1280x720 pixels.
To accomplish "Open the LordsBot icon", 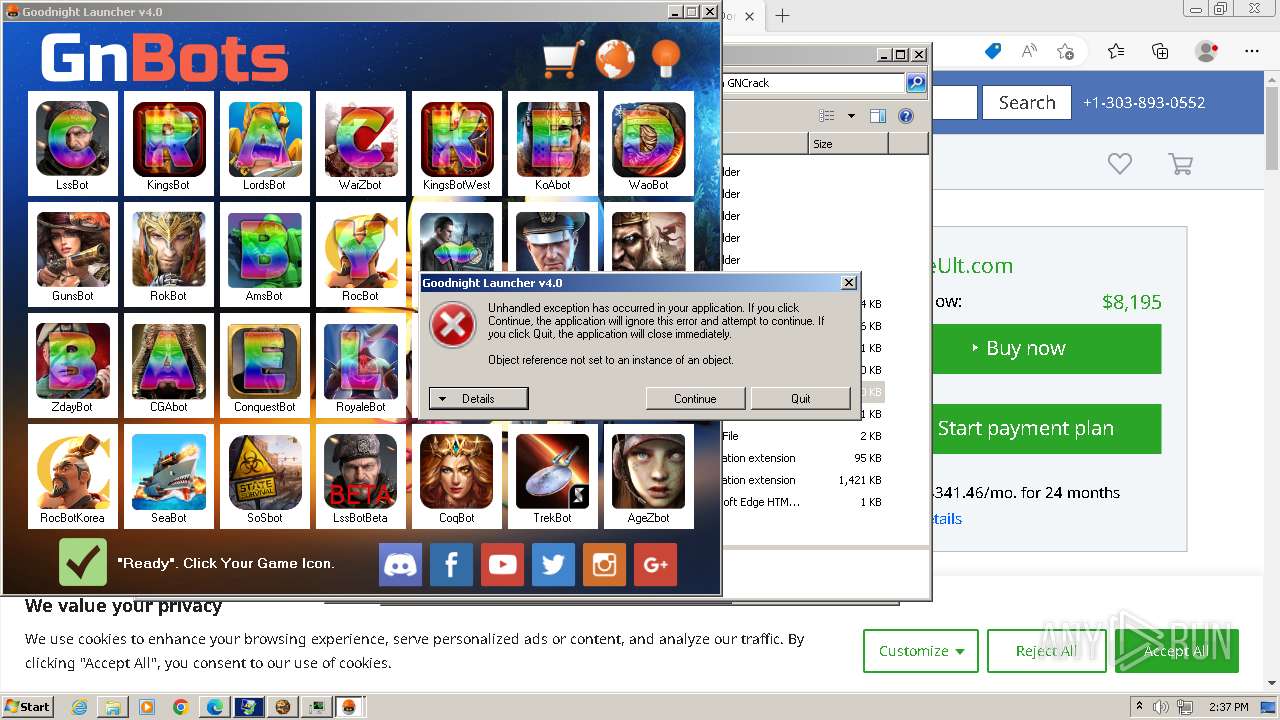I will click(x=264, y=142).
